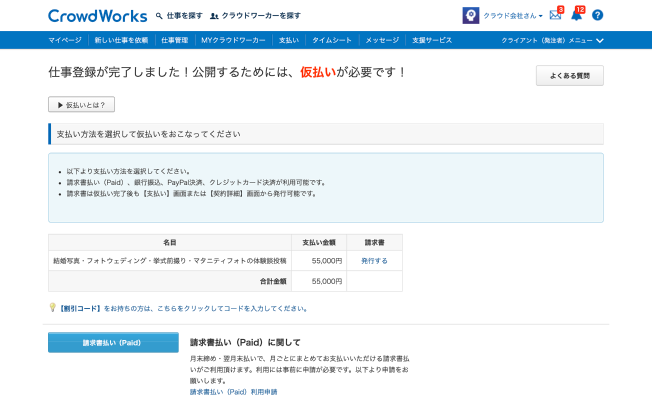
Task: Click the magnifier icon beside 仕事を探す
Action: (159, 16)
